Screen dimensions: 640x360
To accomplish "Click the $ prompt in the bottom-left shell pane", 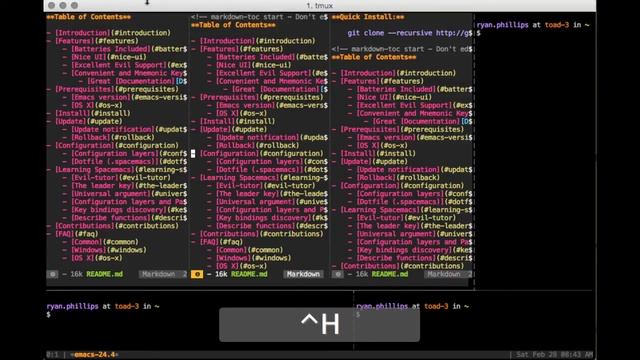I will [49, 315].
